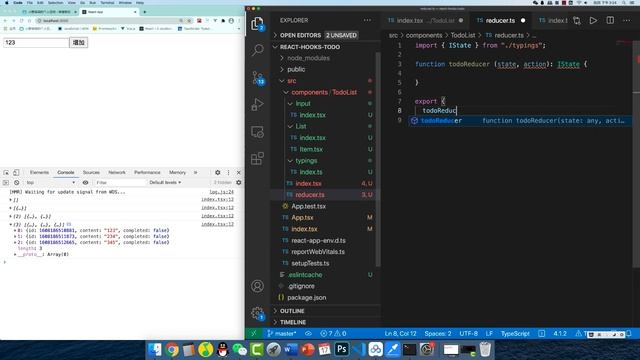Switch to the reducer.ts editor tab
The width and height of the screenshot is (640, 360).
(500, 20)
